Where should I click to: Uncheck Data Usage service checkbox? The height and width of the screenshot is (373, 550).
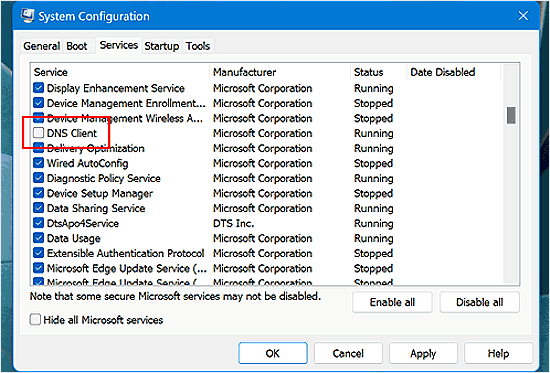39,238
